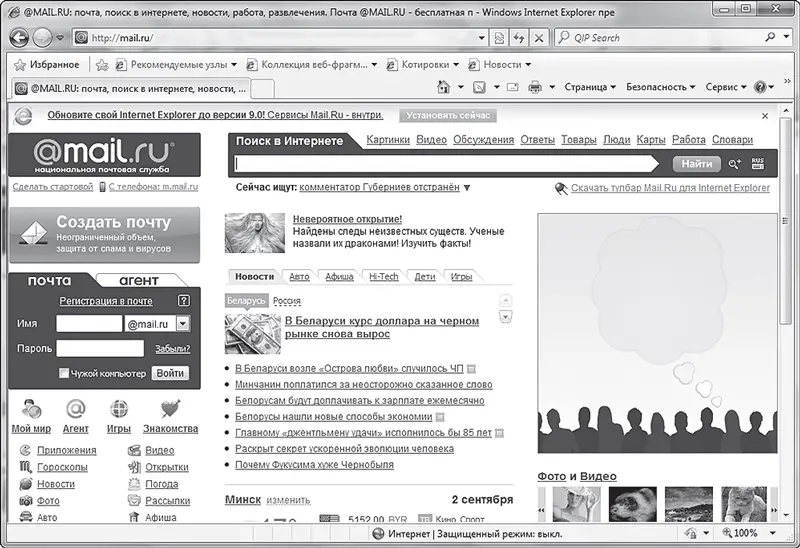800x548 pixels.
Task: Click the Home page house icon
Action: [x=444, y=87]
